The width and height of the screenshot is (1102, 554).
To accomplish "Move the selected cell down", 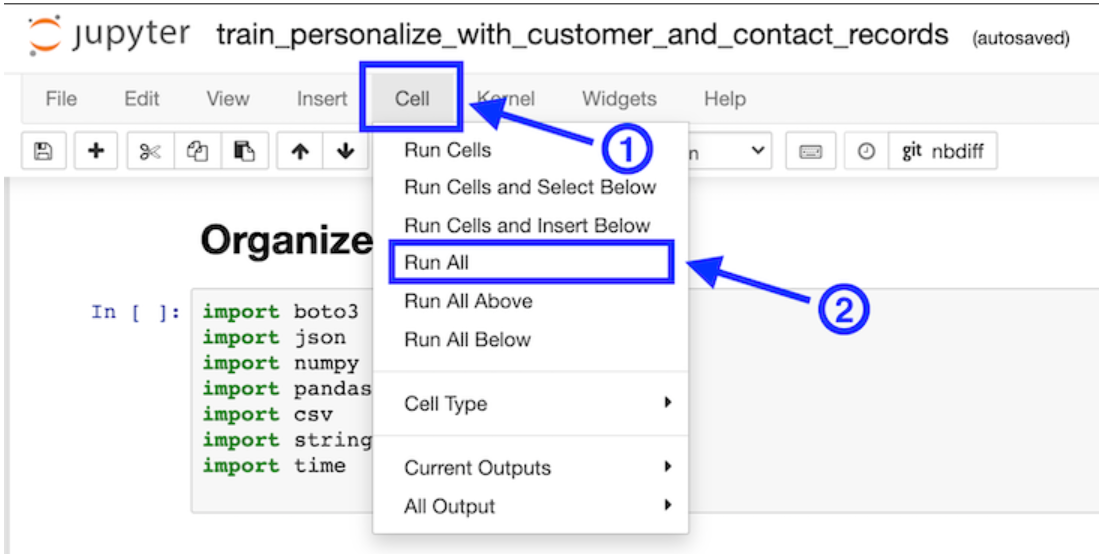I will [345, 151].
